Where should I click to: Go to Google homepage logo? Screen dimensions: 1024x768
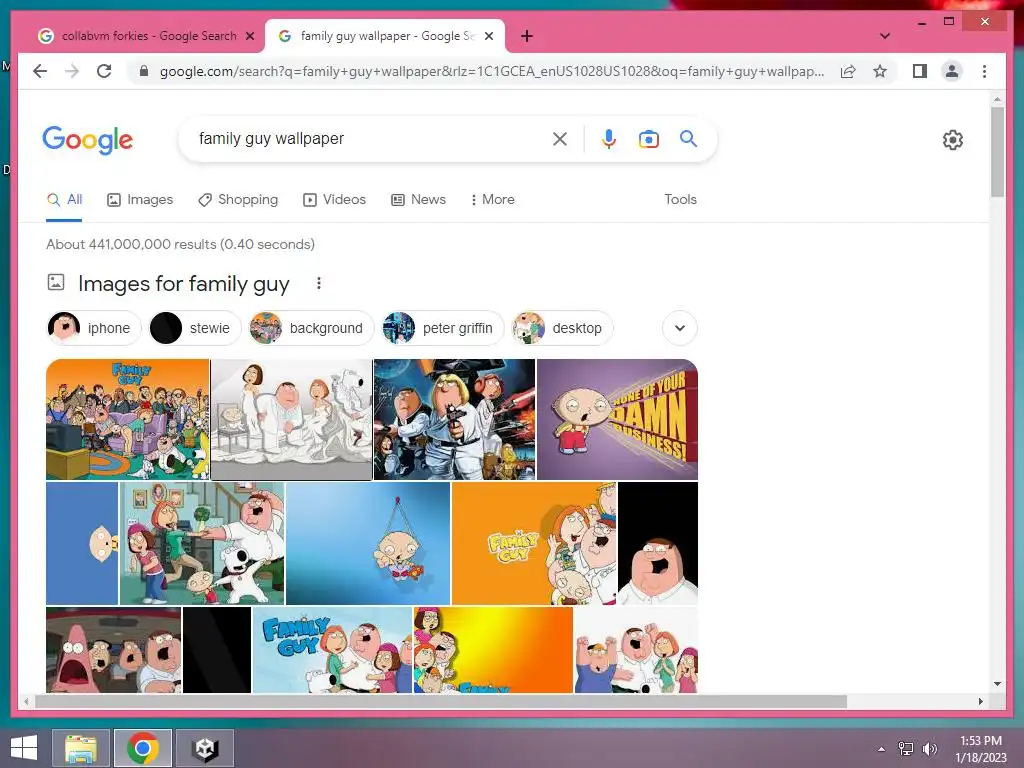pyautogui.click(x=88, y=140)
